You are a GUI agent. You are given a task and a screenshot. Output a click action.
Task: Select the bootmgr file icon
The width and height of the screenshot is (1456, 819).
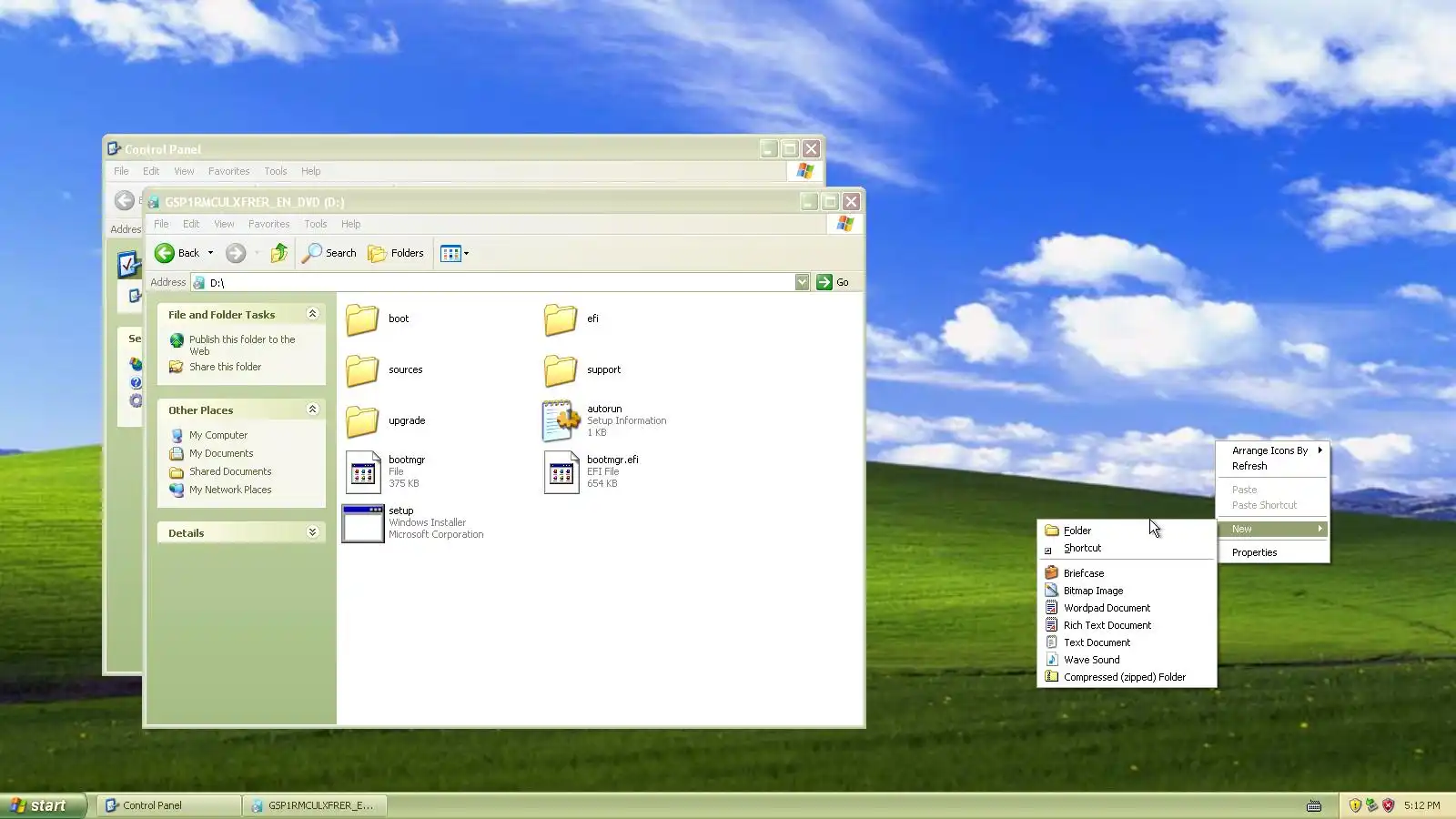tap(363, 472)
